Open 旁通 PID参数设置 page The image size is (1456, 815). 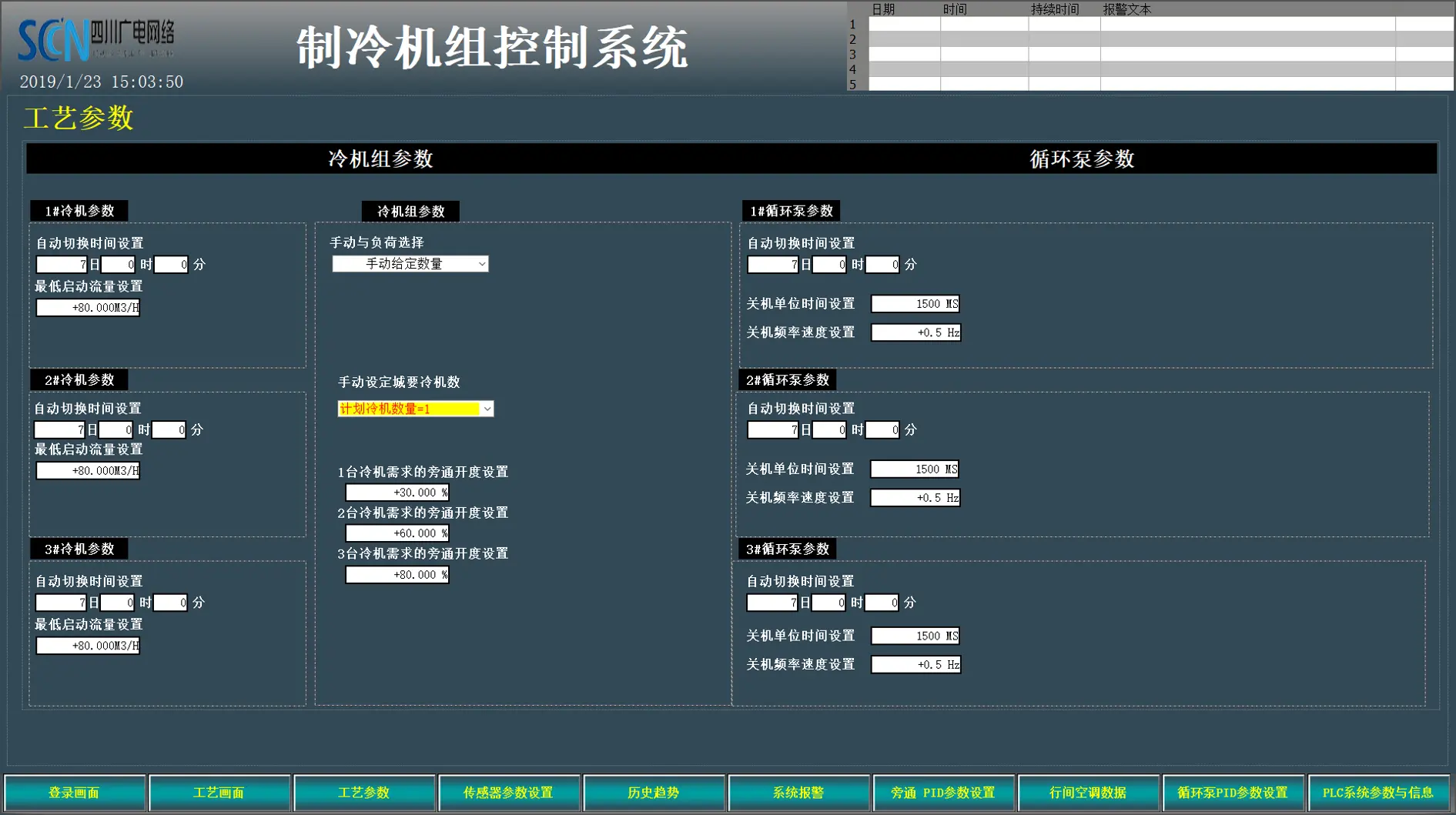[x=943, y=793]
